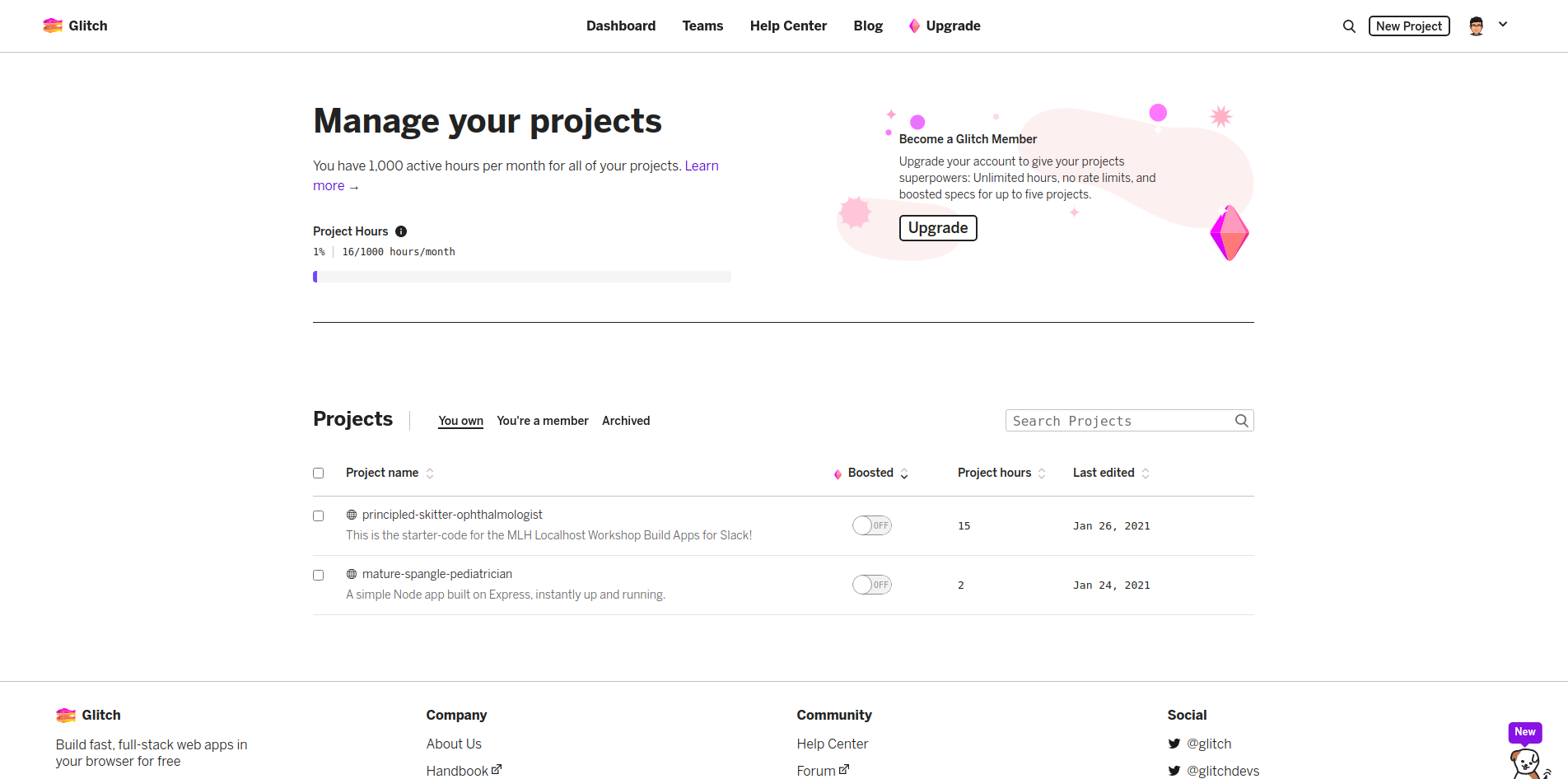Image resolution: width=1568 pixels, height=779 pixels.
Task: Click the large pink gem illustration
Action: tap(1230, 233)
